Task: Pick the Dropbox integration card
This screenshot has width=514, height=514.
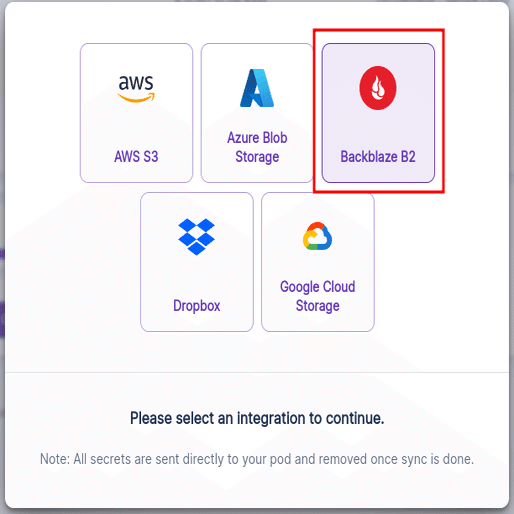Action: 197,262
